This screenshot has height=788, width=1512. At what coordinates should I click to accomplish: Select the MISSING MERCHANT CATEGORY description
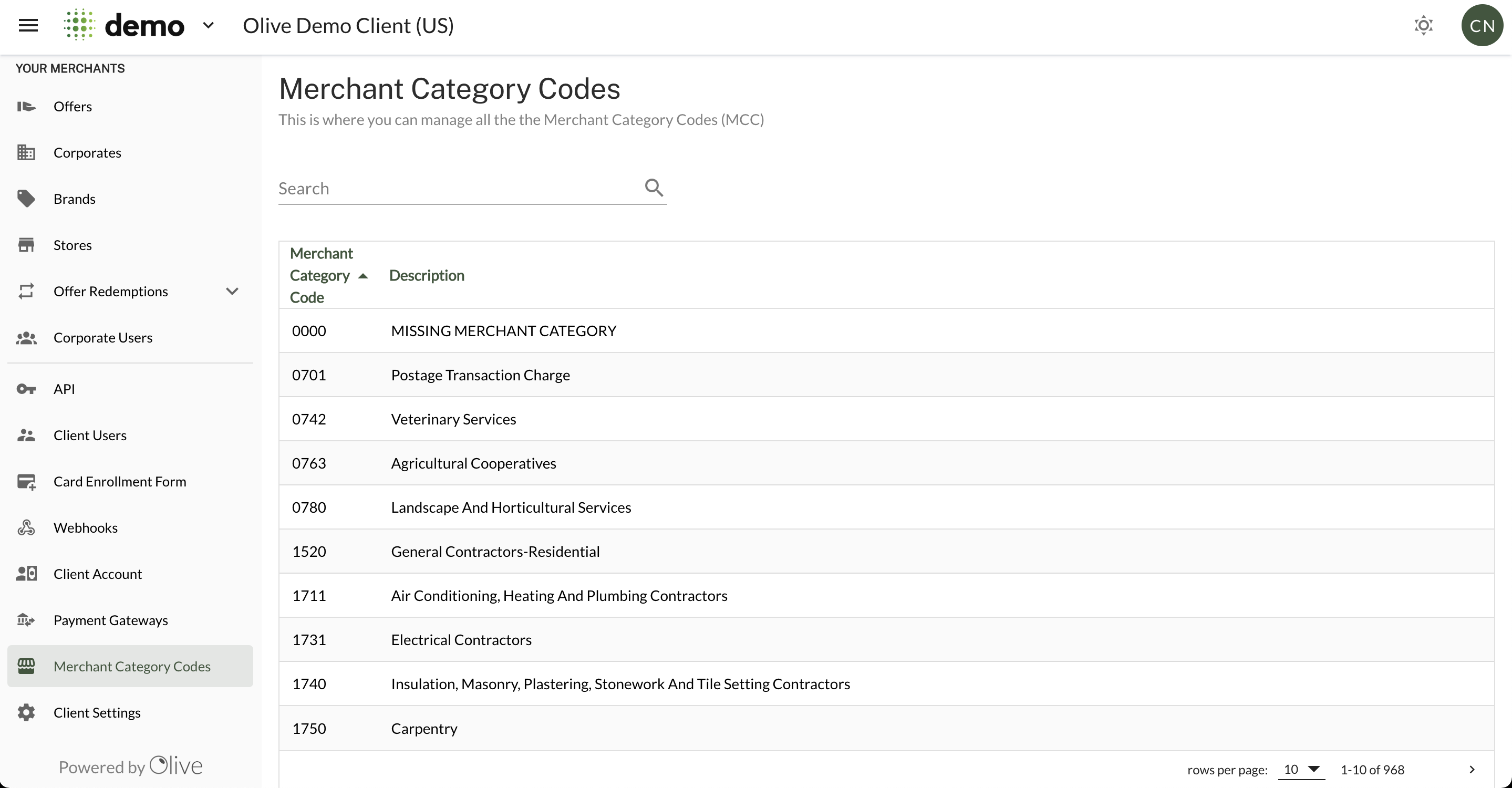(x=504, y=331)
